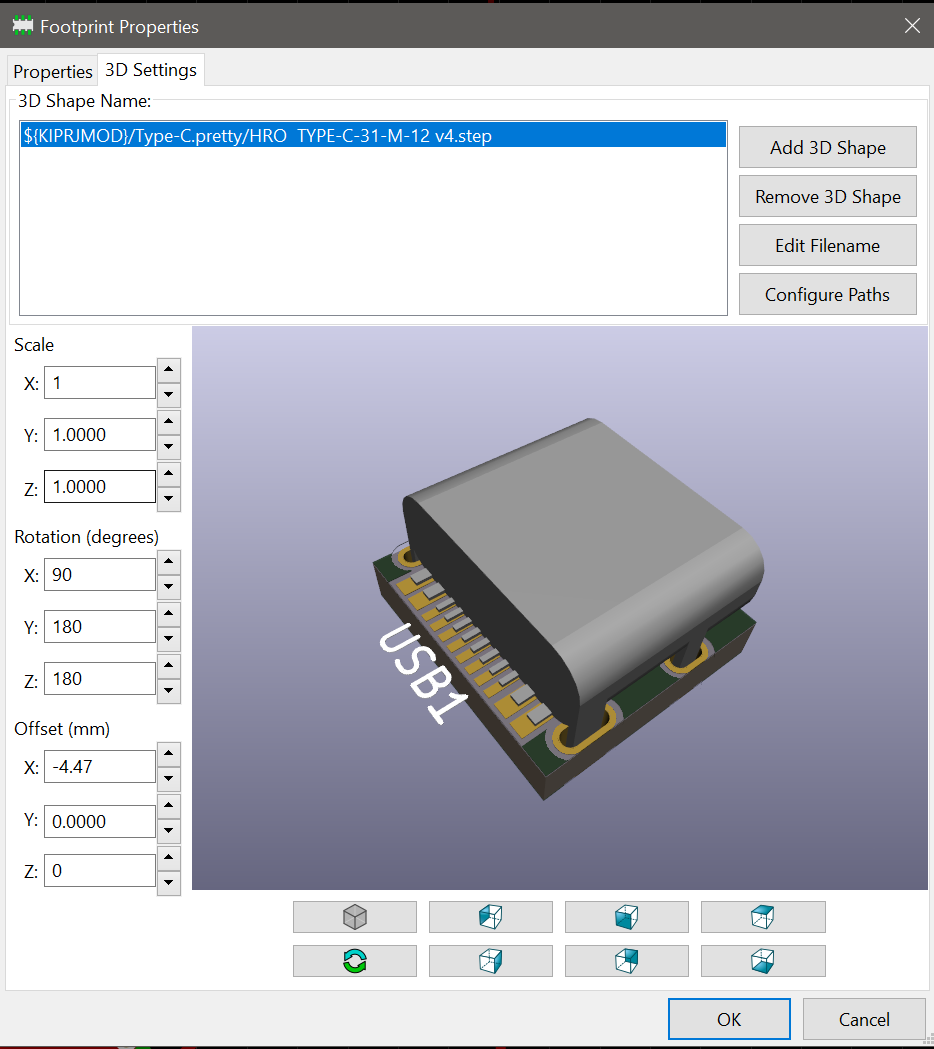Screen dimensions: 934x1049
Task: Increase the Scale X value with up arrow
Action: pyautogui.click(x=169, y=370)
